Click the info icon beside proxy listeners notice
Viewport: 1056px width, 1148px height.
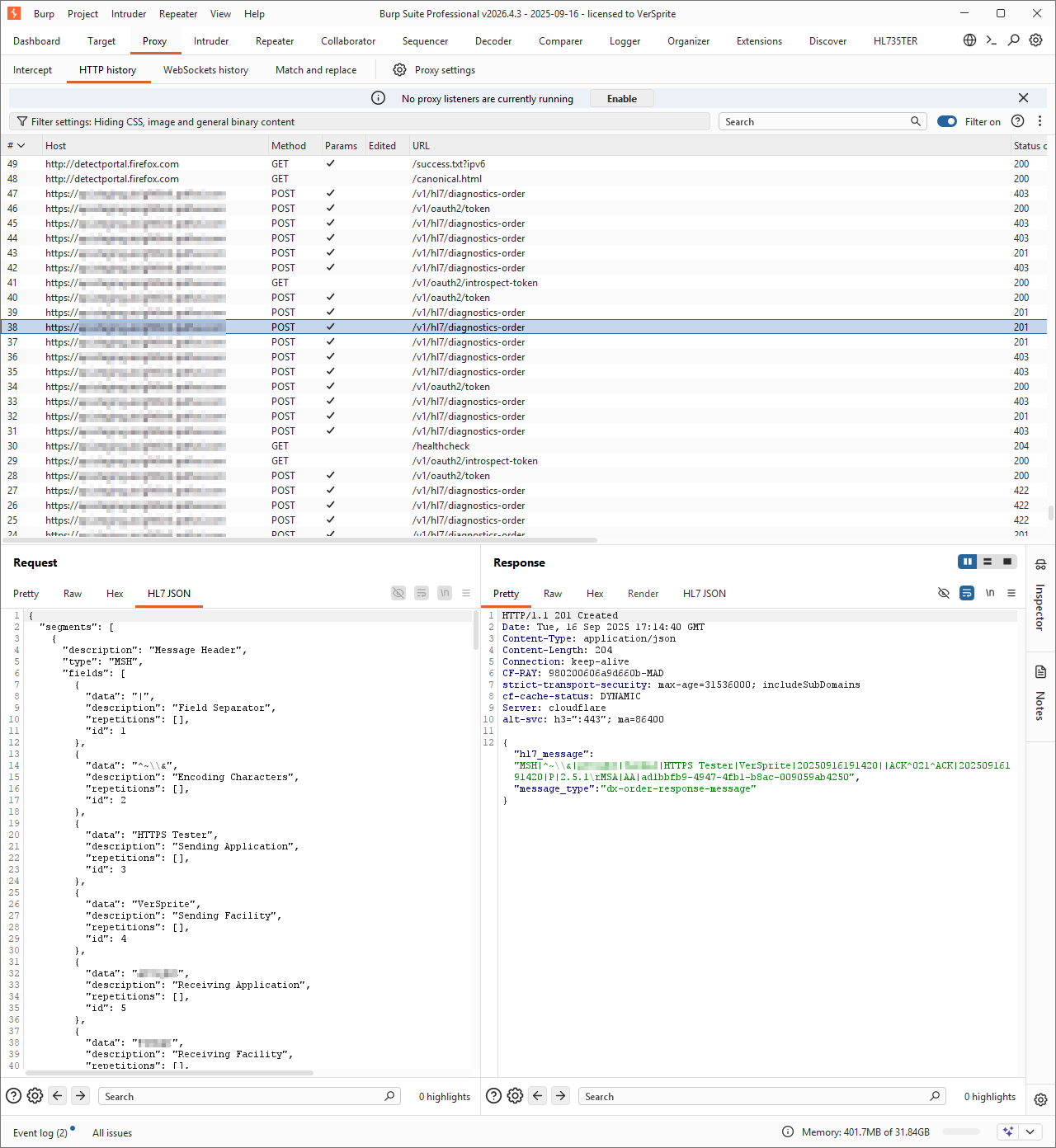tap(378, 98)
